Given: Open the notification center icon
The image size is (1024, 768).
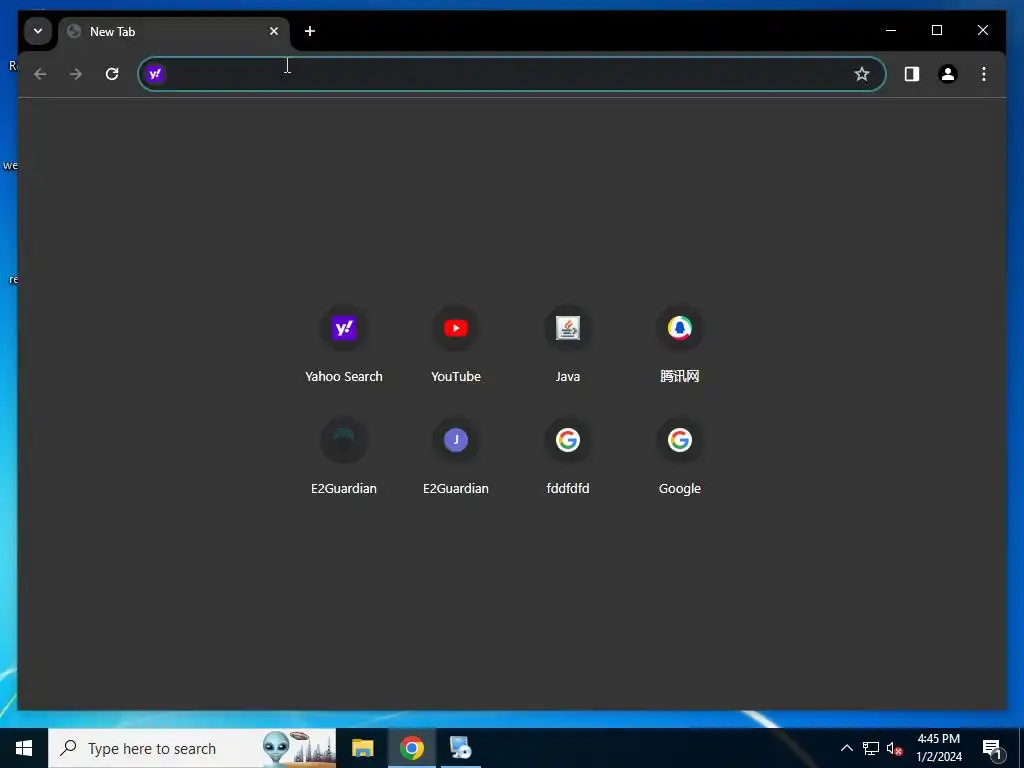Looking at the screenshot, I should (x=992, y=748).
